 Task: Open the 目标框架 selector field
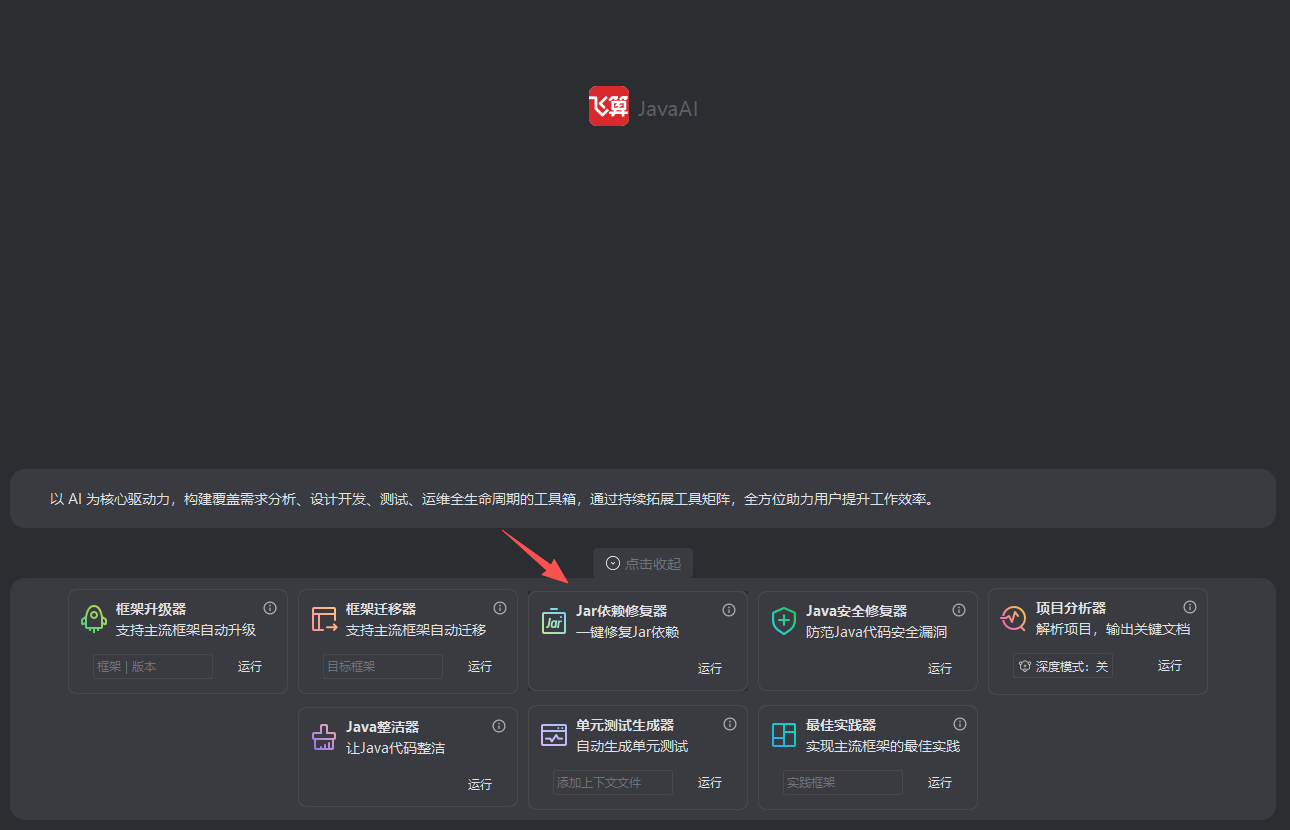coord(383,667)
